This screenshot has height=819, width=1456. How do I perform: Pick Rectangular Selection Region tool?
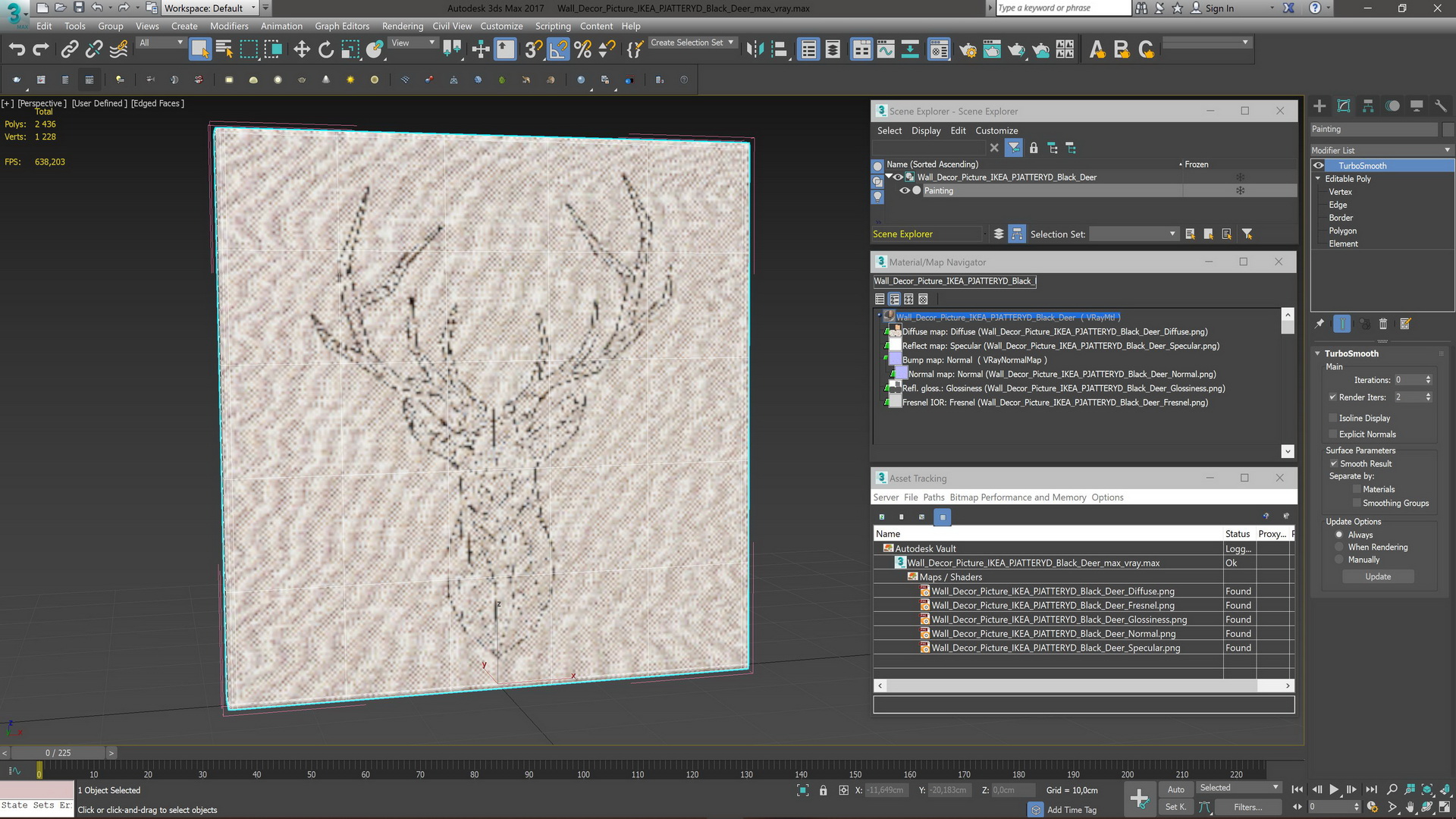pos(249,50)
